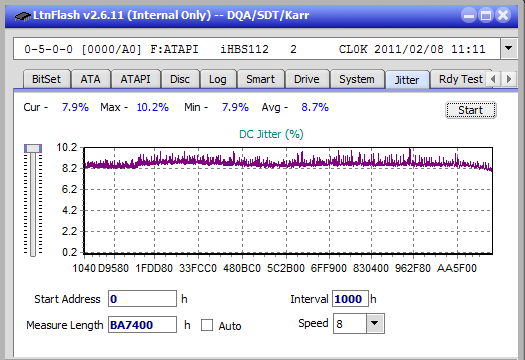
Task: Open the Speed dropdown list
Action: click(x=375, y=323)
